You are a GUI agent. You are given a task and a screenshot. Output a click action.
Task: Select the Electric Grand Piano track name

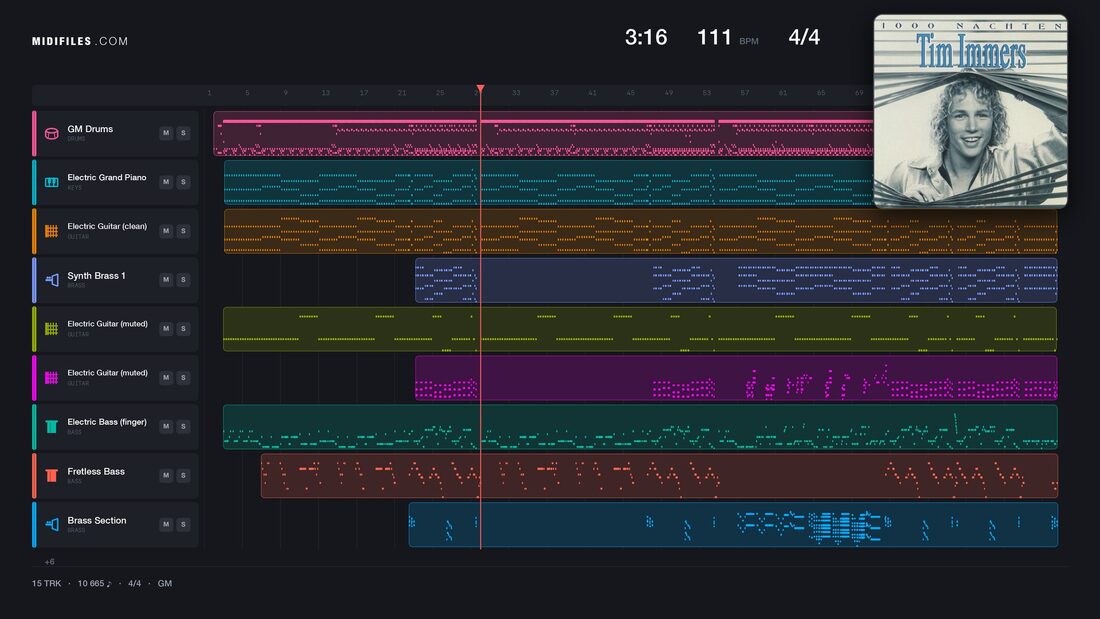click(x=107, y=178)
